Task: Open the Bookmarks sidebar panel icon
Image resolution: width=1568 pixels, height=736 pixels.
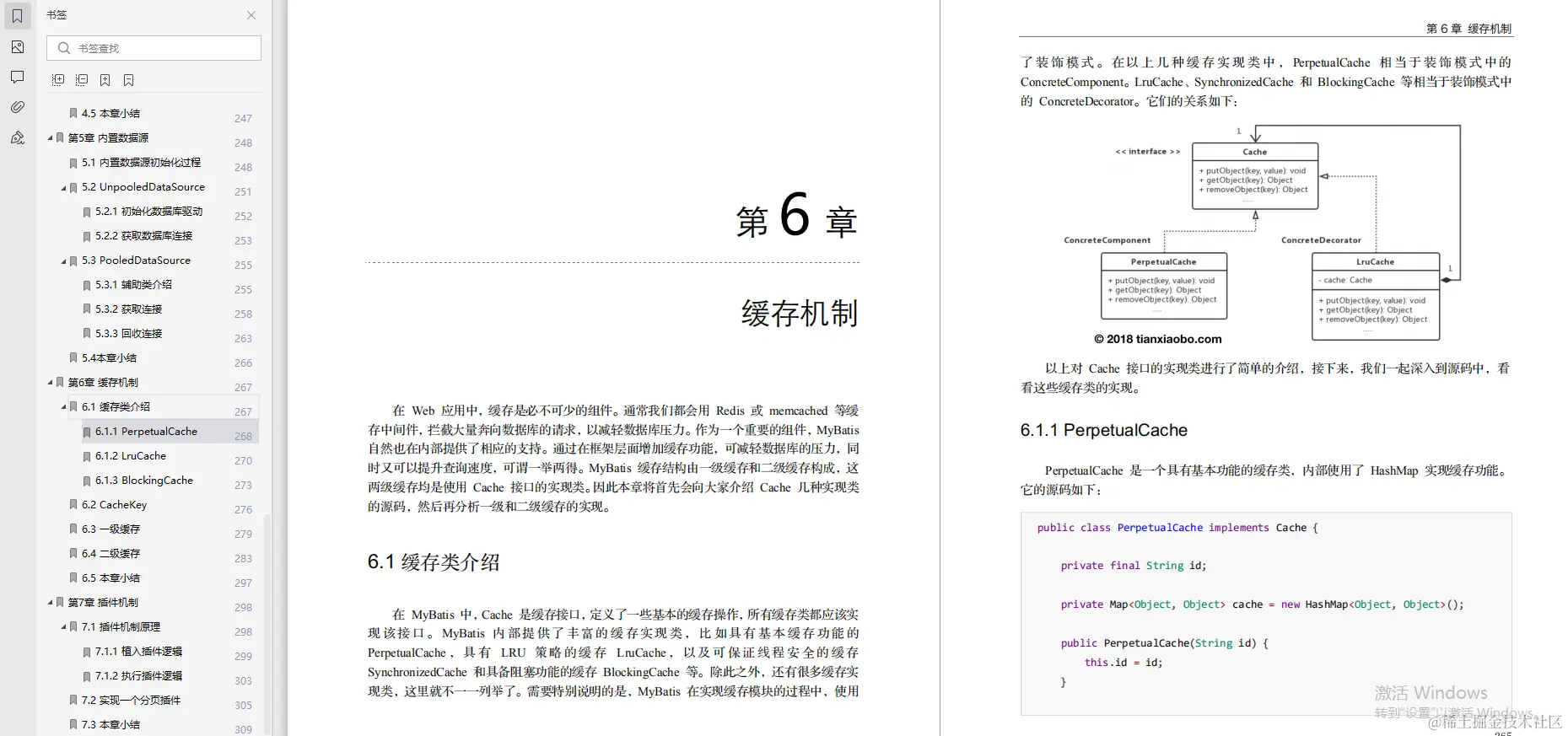Action: coord(17,16)
